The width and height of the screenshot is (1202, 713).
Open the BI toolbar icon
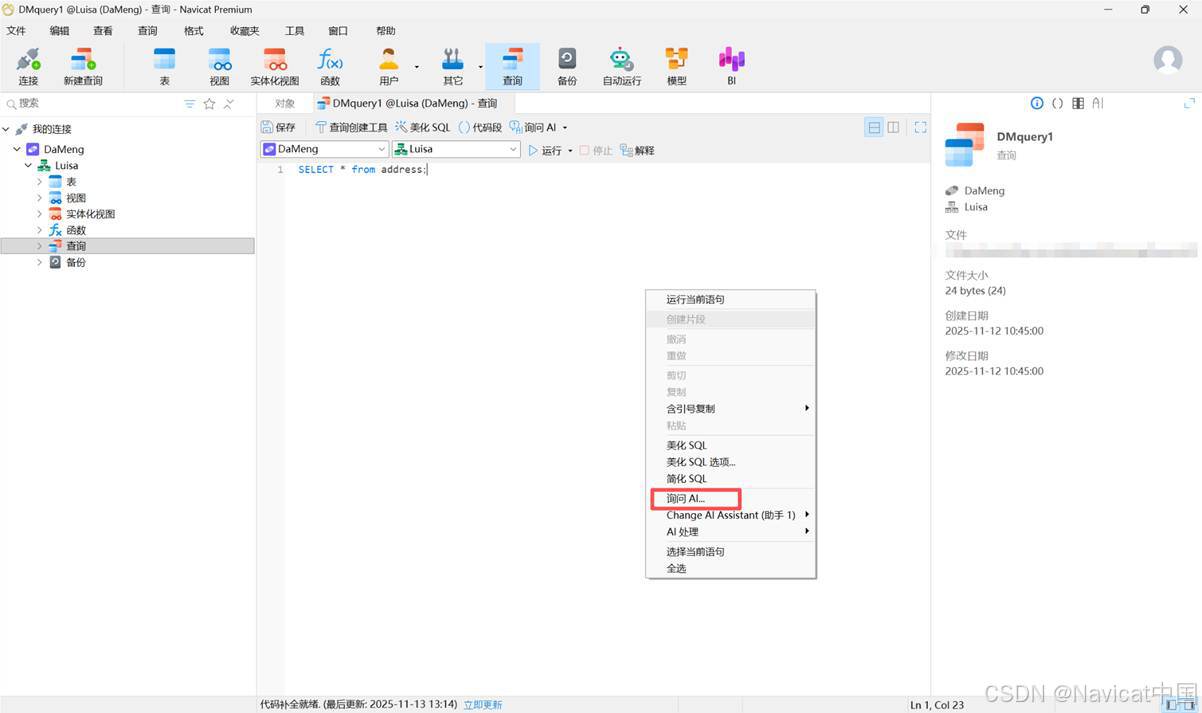click(731, 66)
